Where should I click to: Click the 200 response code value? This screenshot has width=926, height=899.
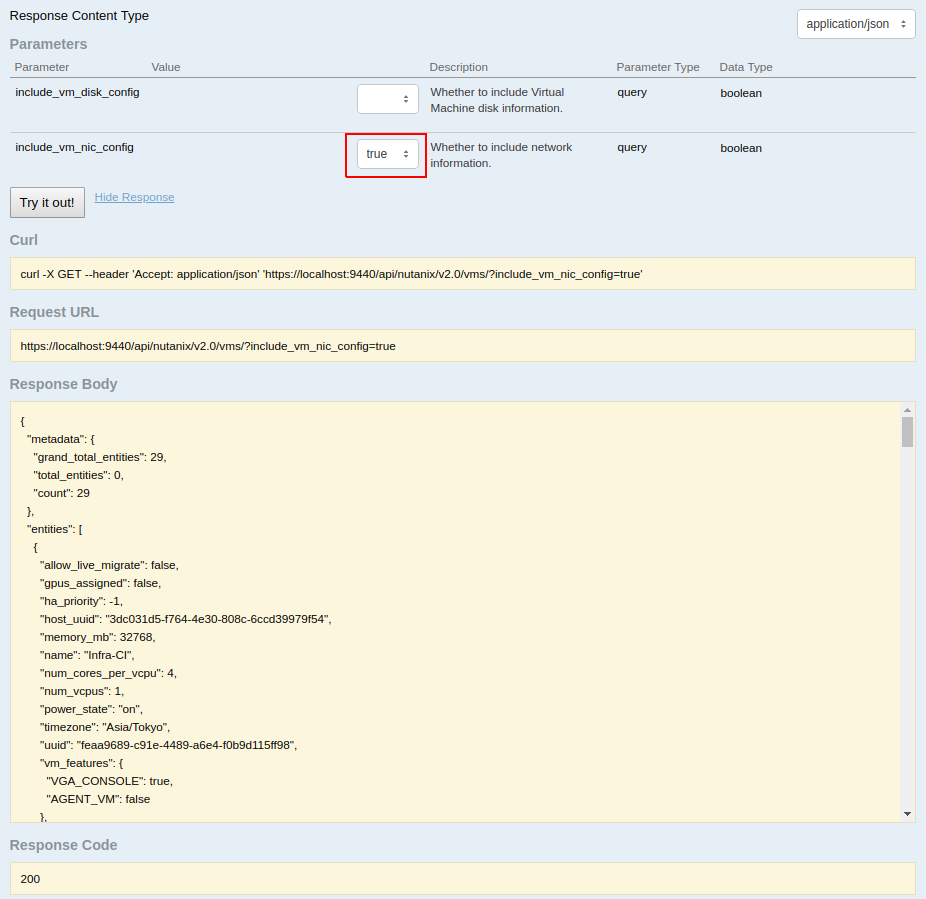pos(29,879)
